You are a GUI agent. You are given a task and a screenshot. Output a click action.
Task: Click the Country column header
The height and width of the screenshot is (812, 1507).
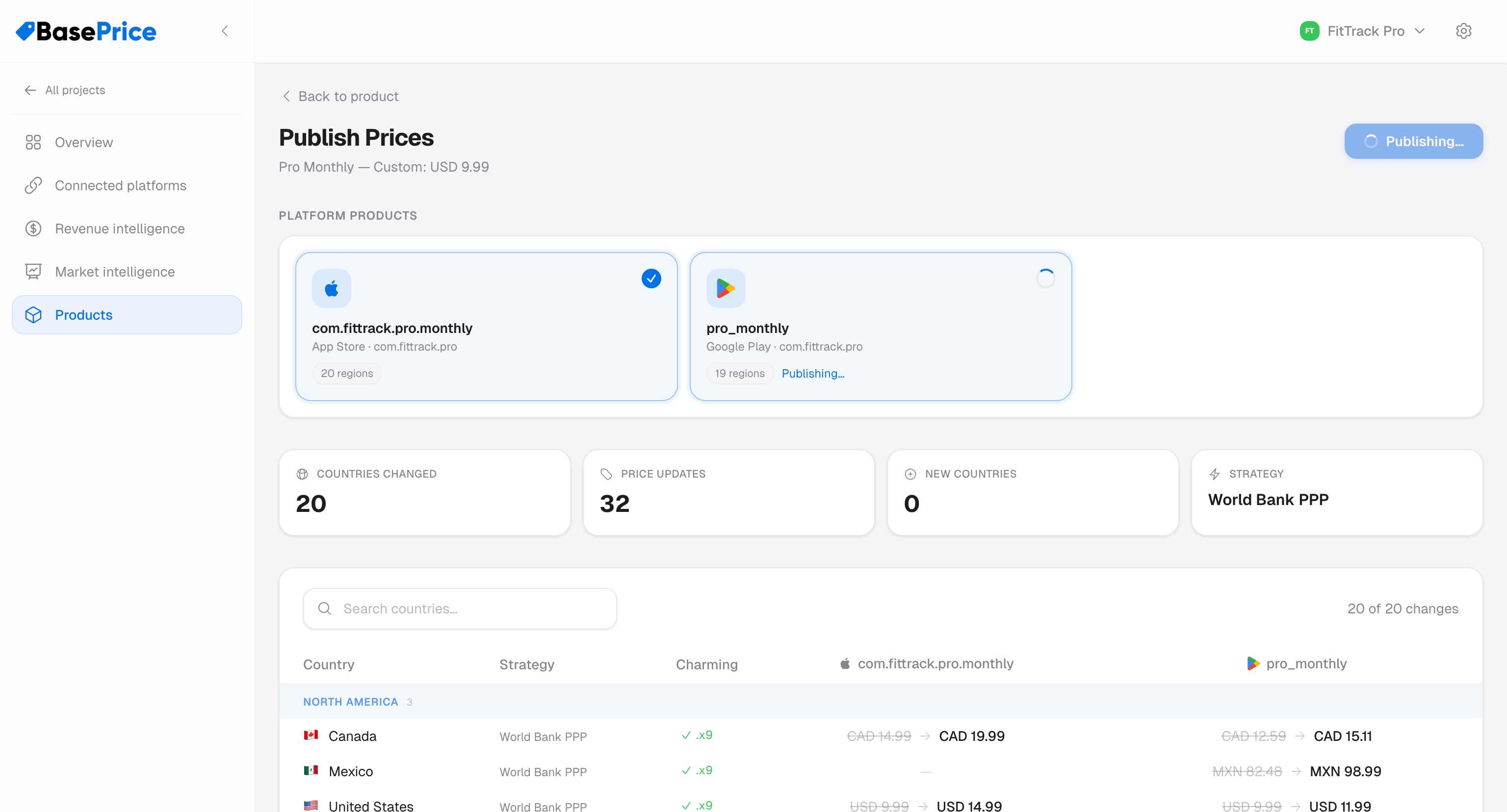click(329, 665)
